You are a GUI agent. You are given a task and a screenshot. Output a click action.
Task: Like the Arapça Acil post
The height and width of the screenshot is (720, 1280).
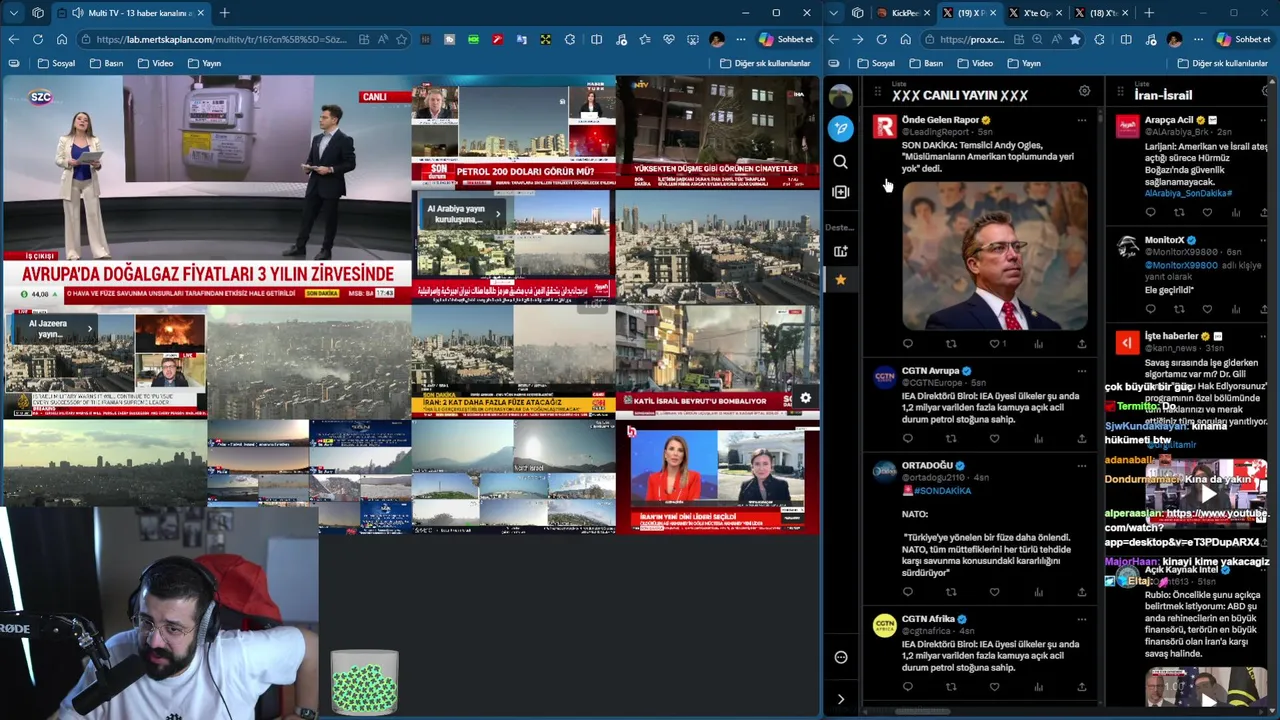pyautogui.click(x=1207, y=212)
